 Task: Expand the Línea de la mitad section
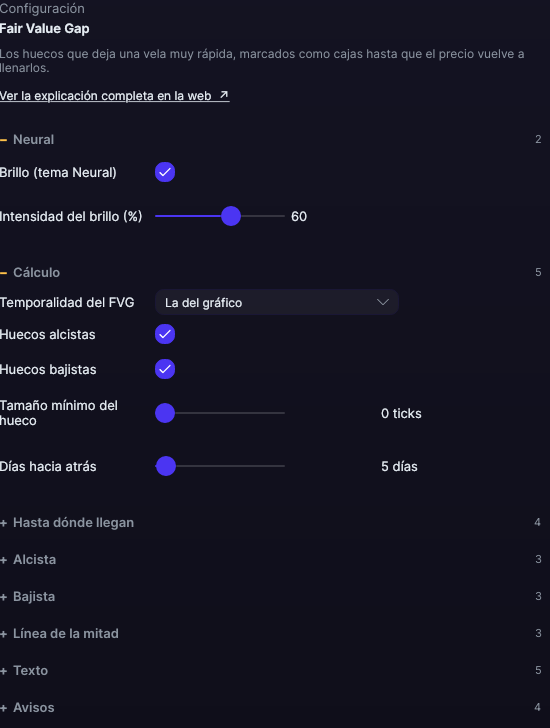click(271, 634)
